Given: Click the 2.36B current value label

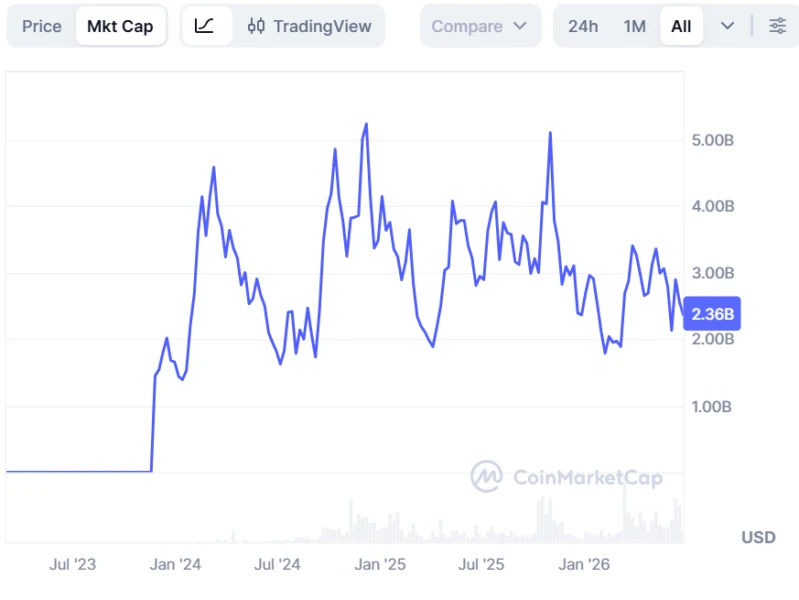Looking at the screenshot, I should pyautogui.click(x=712, y=314).
